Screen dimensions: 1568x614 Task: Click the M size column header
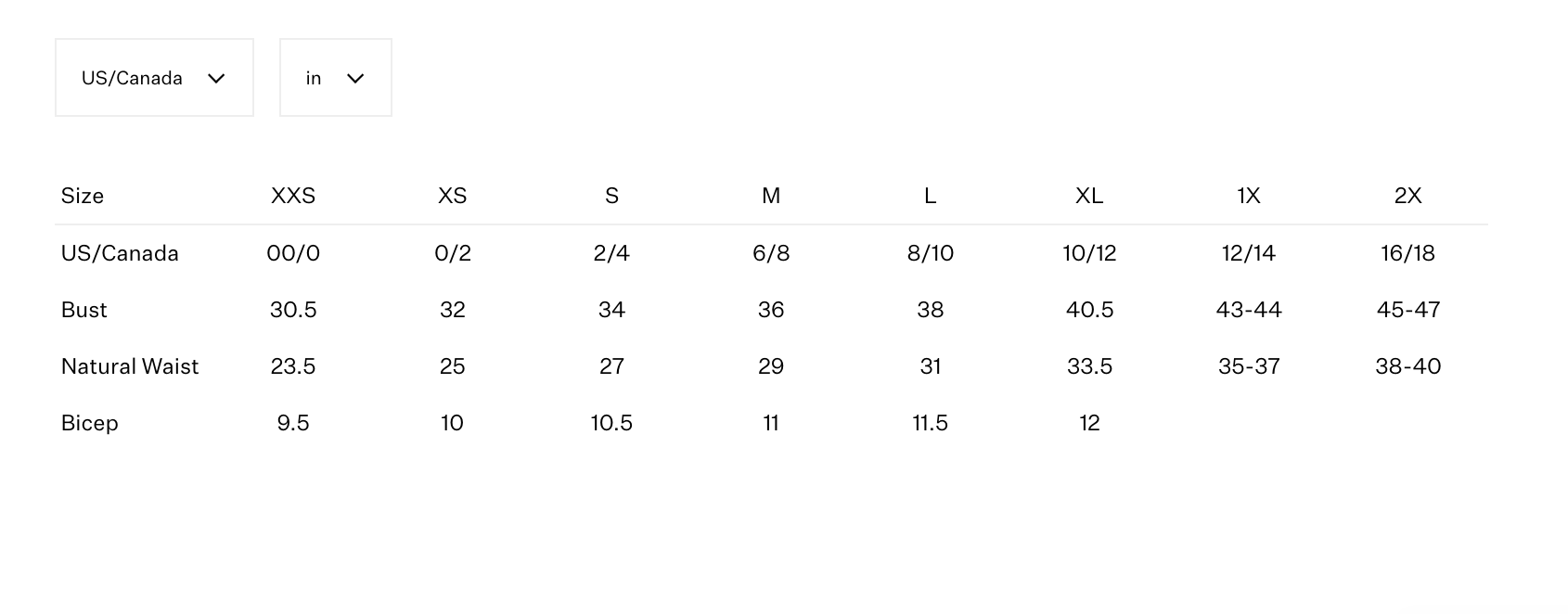click(x=771, y=196)
